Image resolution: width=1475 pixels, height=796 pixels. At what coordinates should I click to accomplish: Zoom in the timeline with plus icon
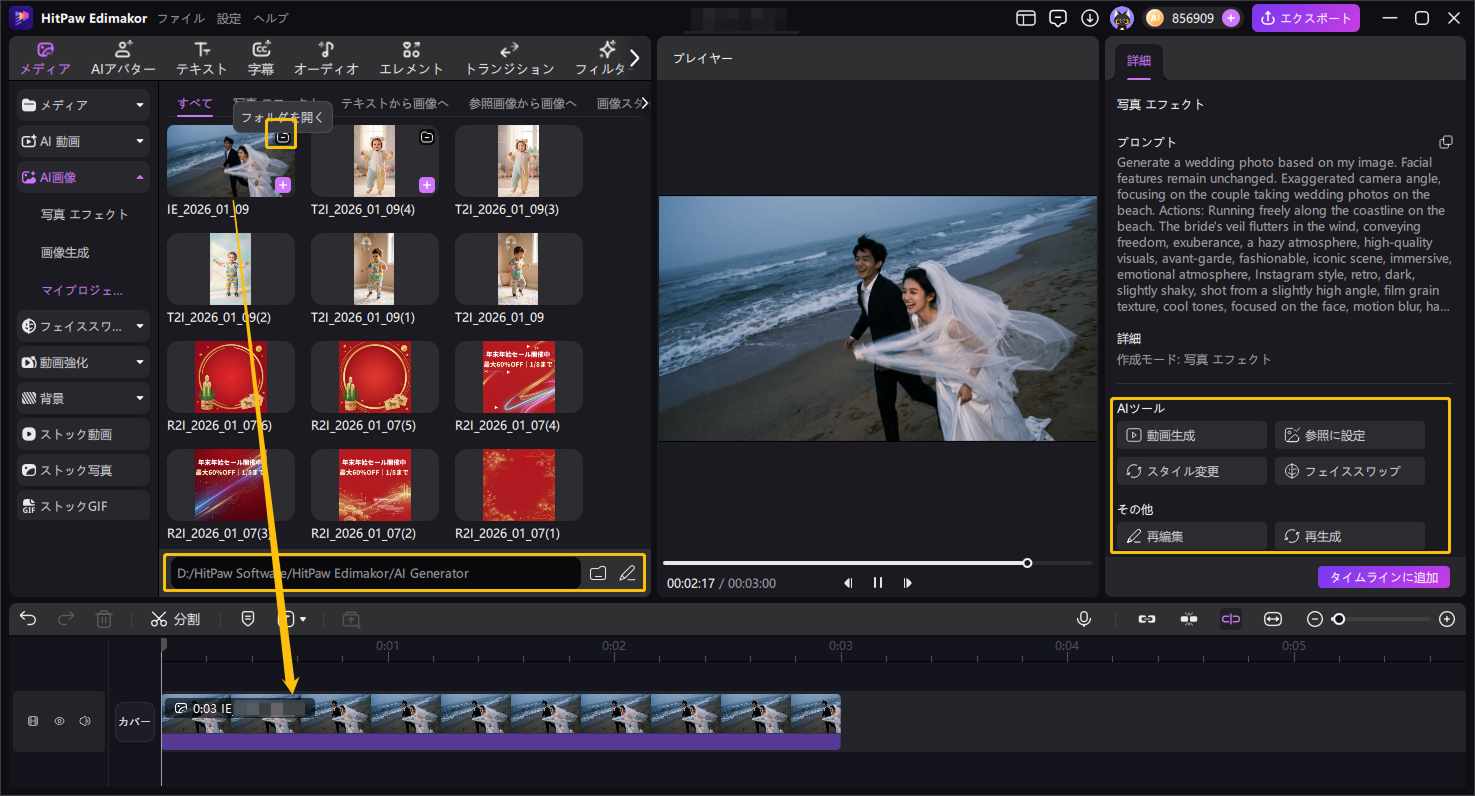click(x=1446, y=619)
